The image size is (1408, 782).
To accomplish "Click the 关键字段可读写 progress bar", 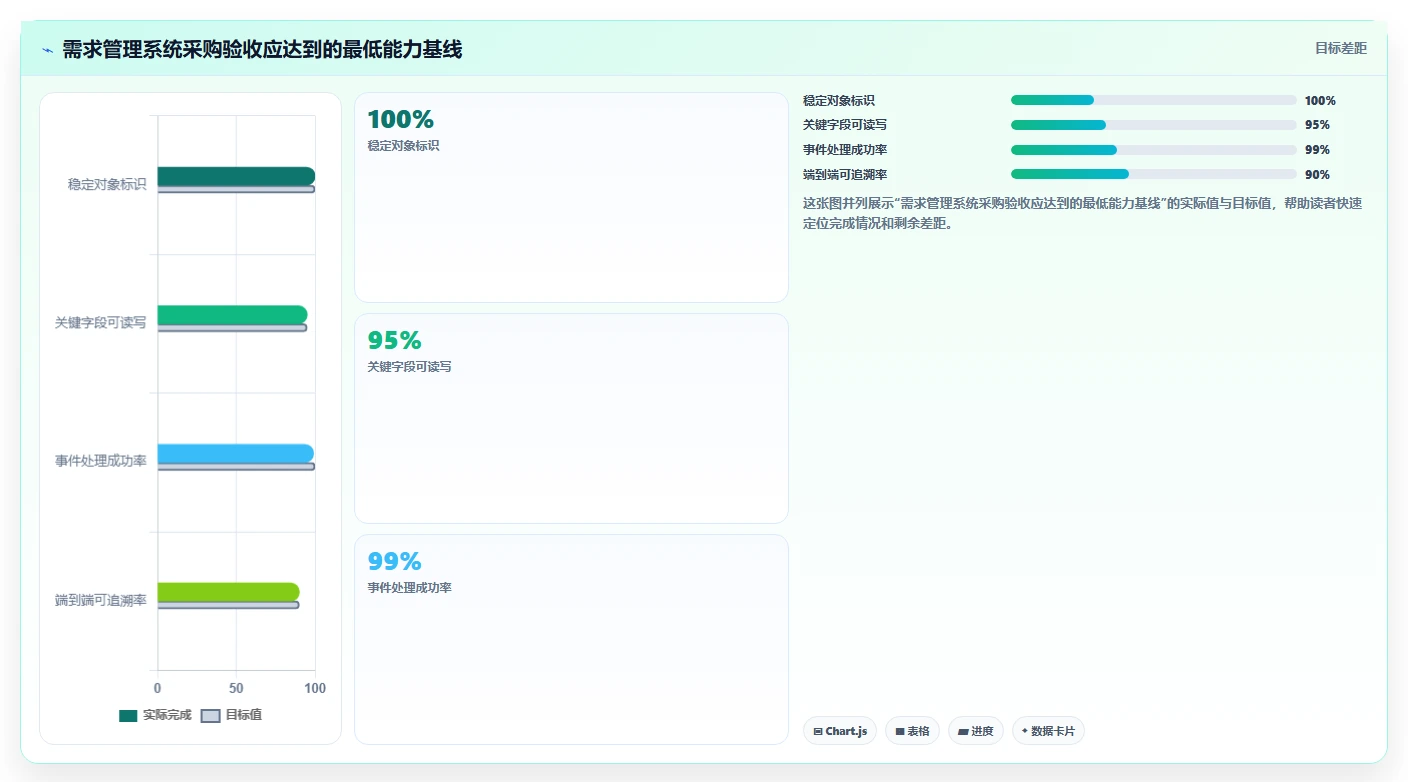I will [1153, 125].
